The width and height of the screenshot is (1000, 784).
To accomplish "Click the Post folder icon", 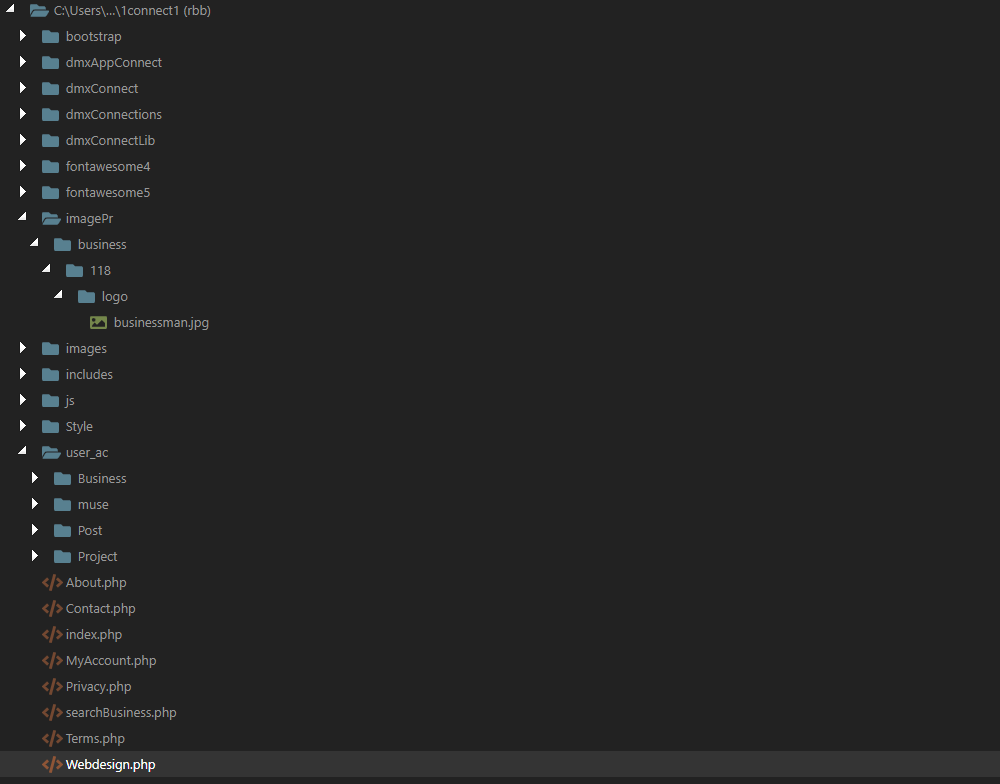I will point(62,531).
